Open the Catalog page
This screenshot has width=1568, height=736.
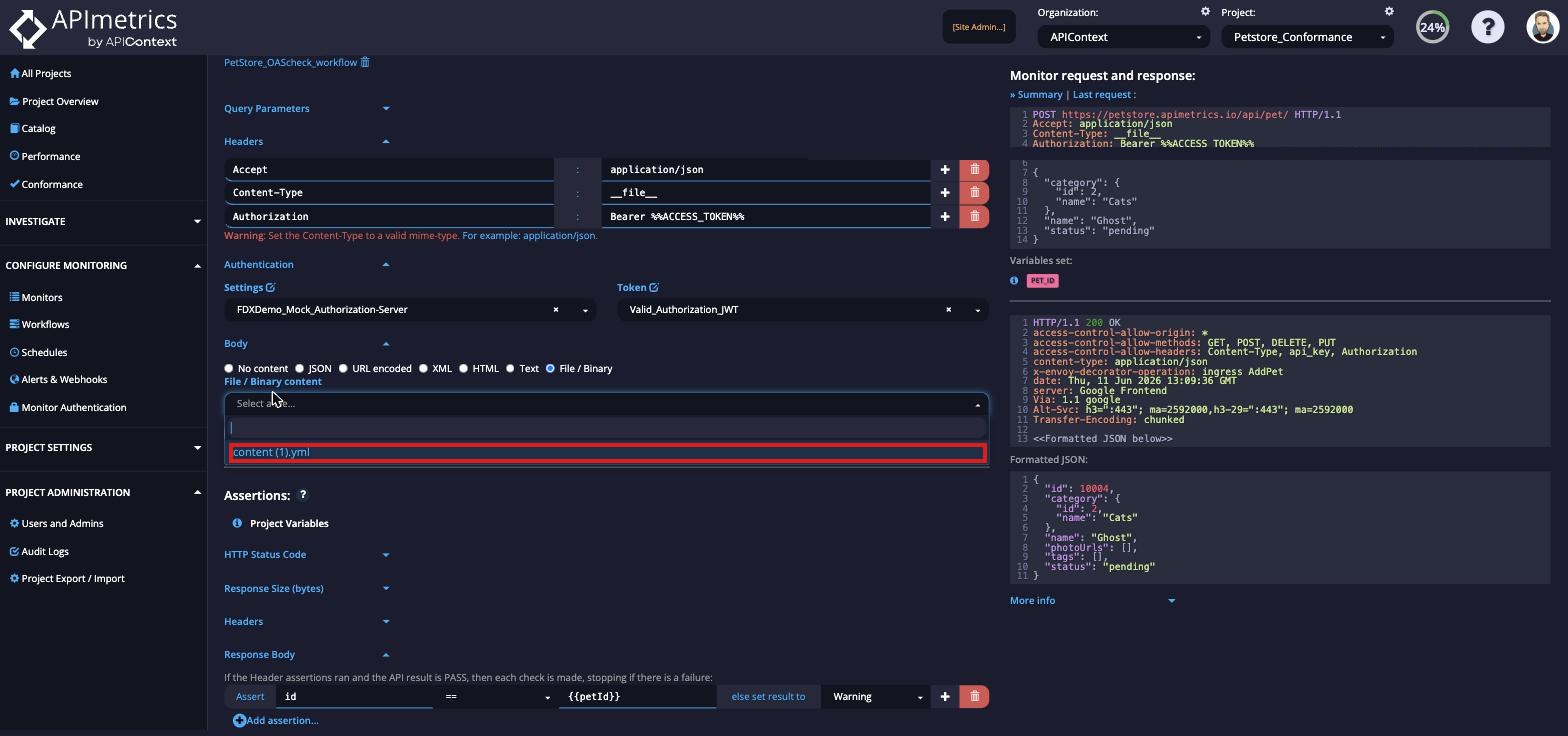[32, 129]
